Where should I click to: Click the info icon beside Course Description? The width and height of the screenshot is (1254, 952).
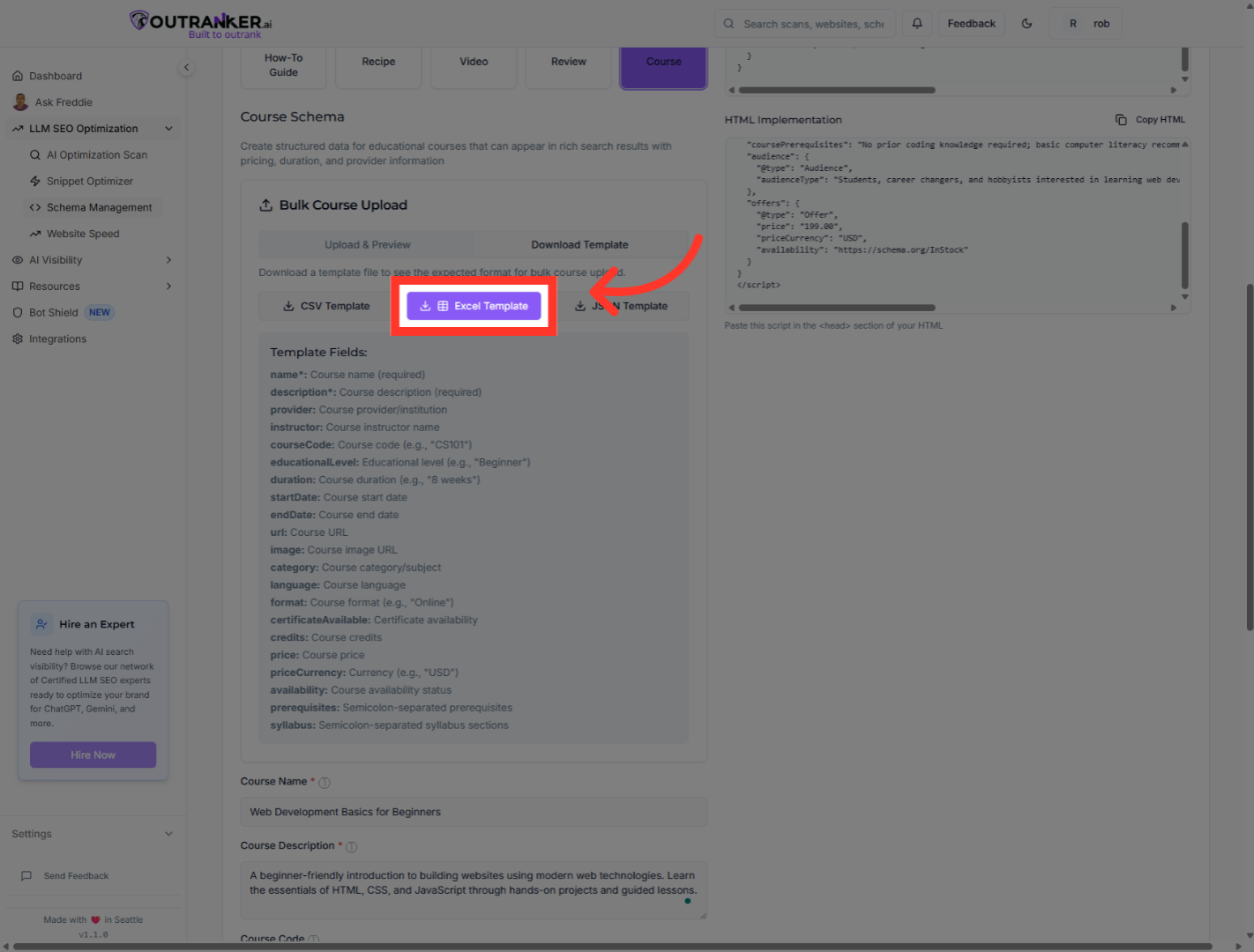click(352, 847)
